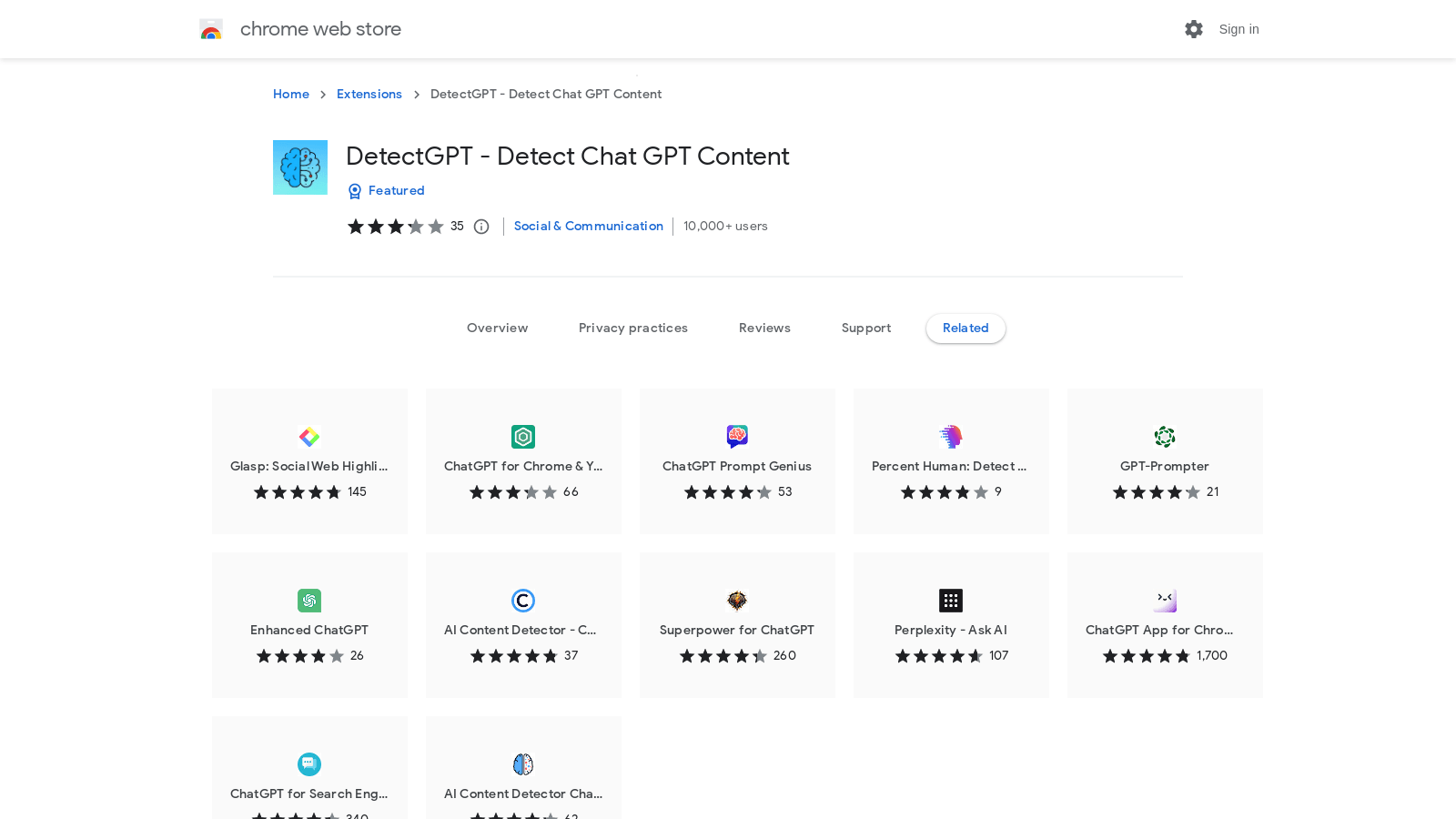This screenshot has height=819, width=1456.
Task: Click the Percent Human extension icon
Action: pos(951,437)
